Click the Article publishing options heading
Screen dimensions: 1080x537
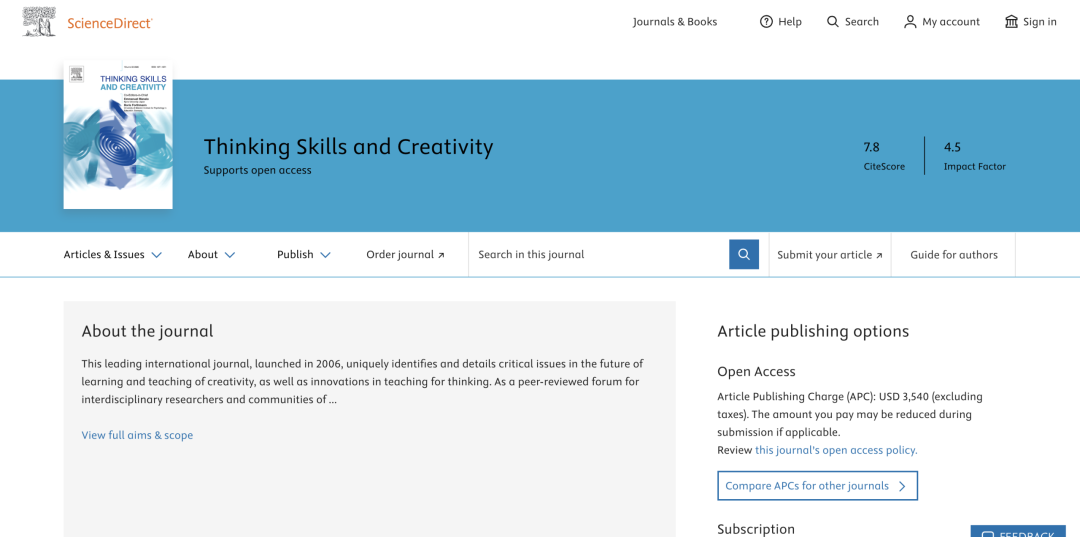813,331
